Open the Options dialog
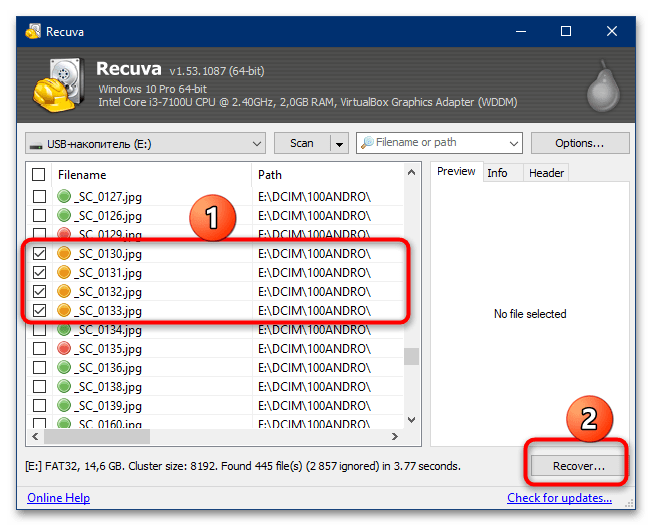Viewport: 652px width, 526px height. (580, 143)
